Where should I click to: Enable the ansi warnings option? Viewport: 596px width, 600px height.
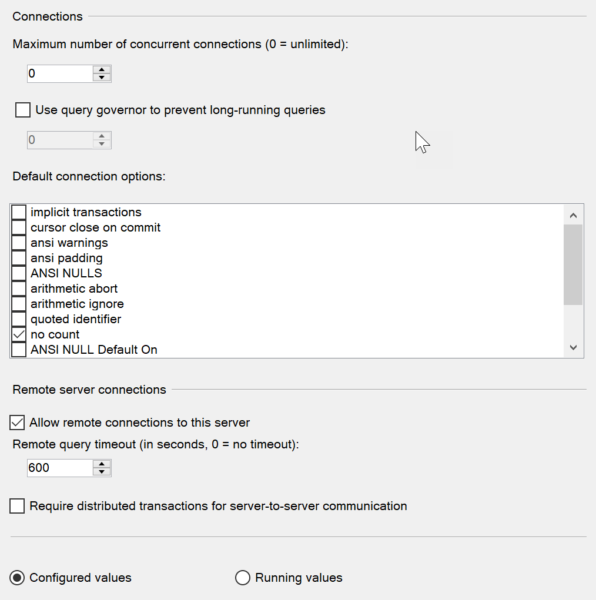pyautogui.click(x=19, y=243)
